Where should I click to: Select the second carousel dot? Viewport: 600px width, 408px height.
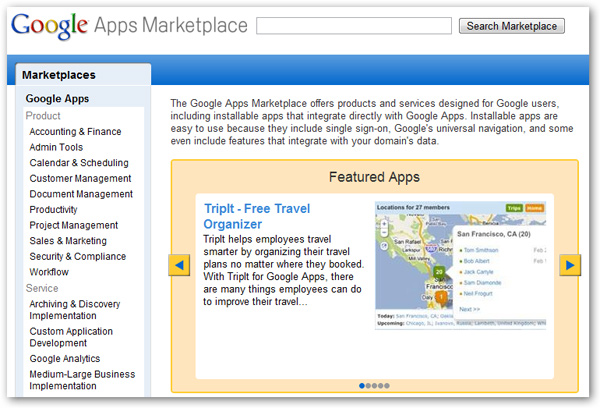click(368, 385)
